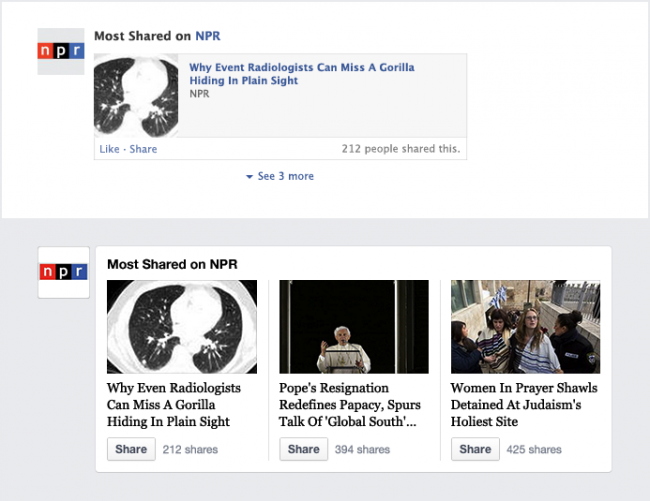
Task: Click the small NPR source label under the top headline
Action: coord(199,94)
